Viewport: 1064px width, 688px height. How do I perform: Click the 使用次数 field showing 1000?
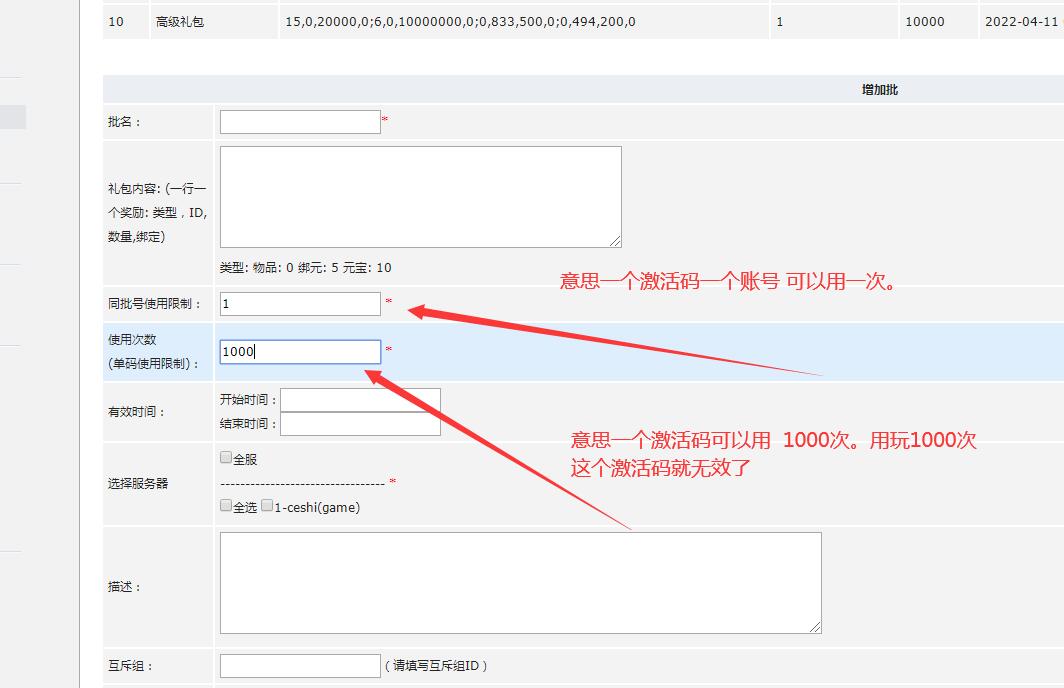tap(300, 352)
